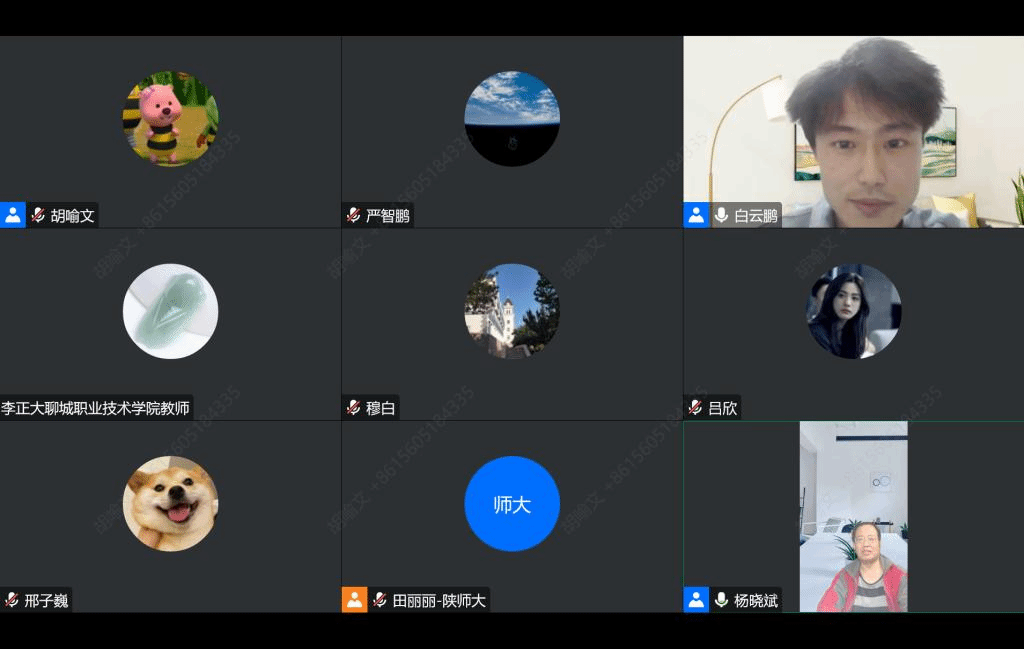
Task: Select the pink bear avatar of 胡喻文
Action: 170,118
